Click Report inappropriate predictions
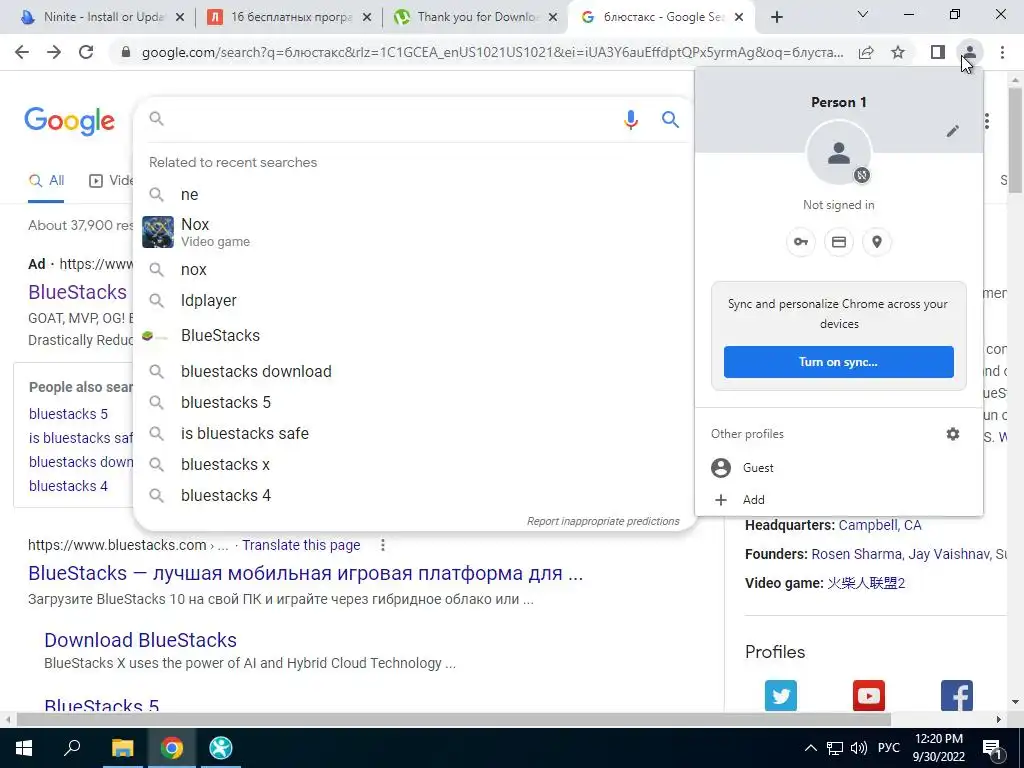The height and width of the screenshot is (768, 1024). point(603,521)
